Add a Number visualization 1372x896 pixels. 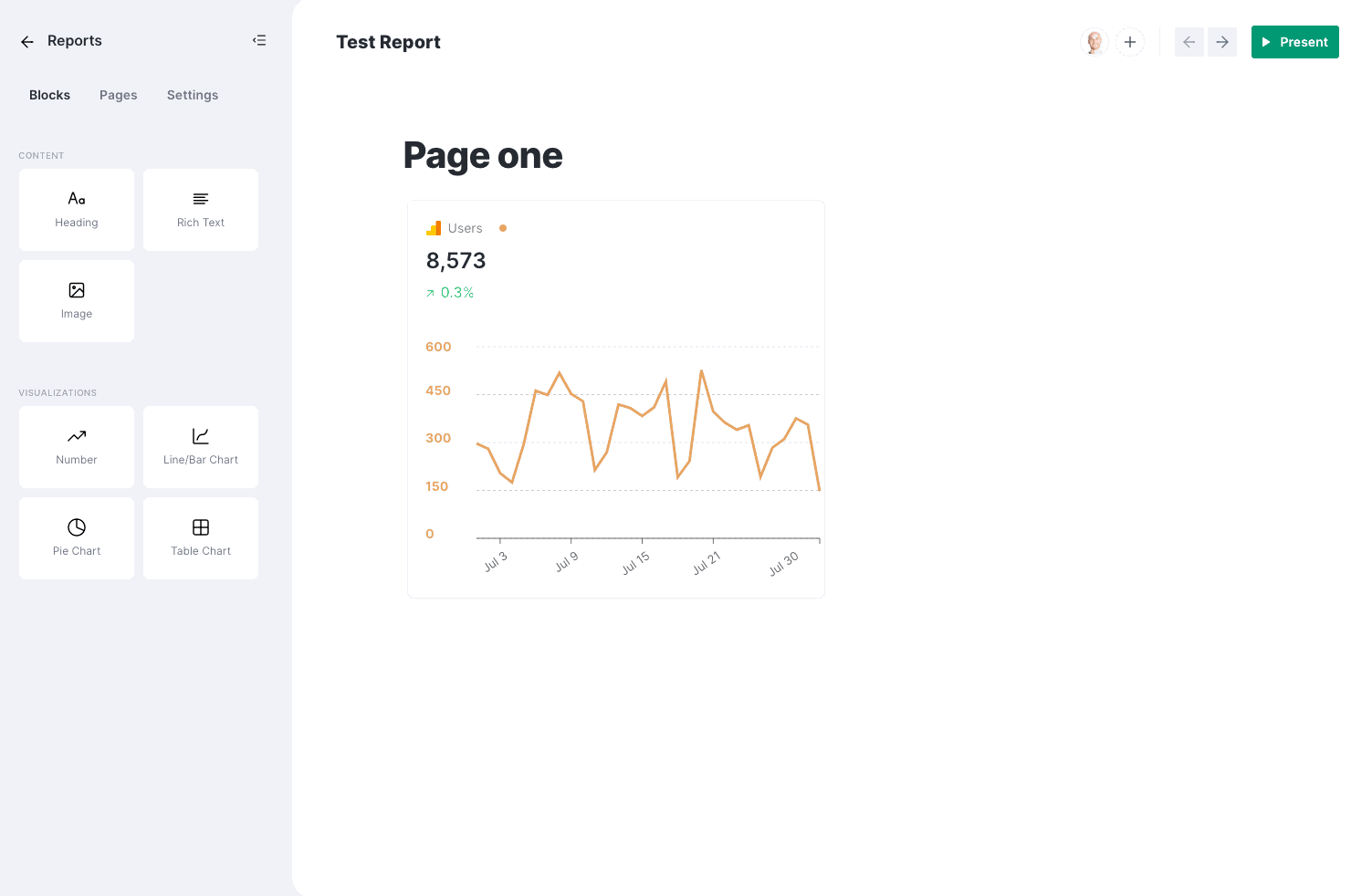tap(77, 447)
